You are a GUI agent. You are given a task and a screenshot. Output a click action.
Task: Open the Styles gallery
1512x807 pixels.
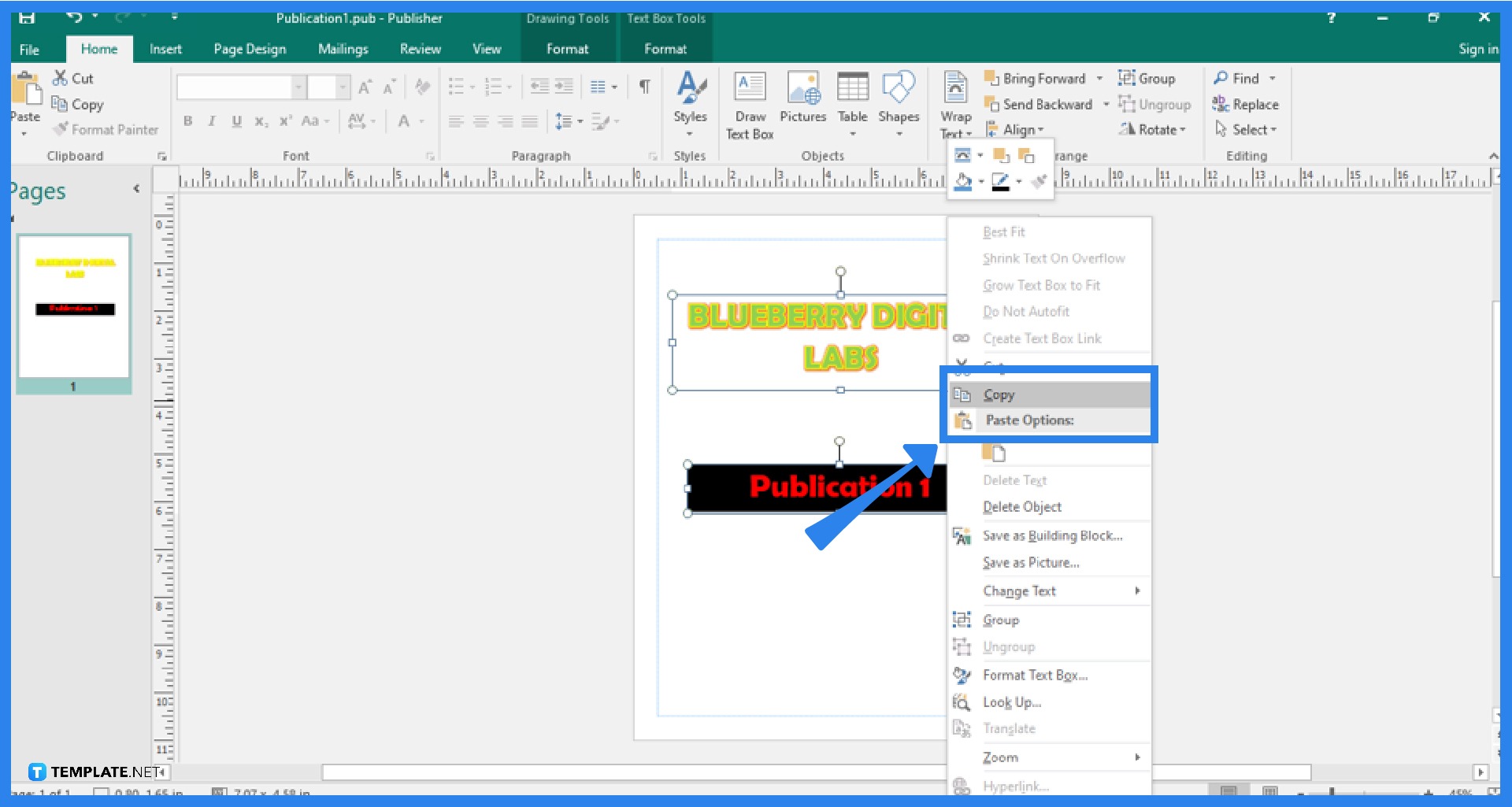(x=691, y=103)
